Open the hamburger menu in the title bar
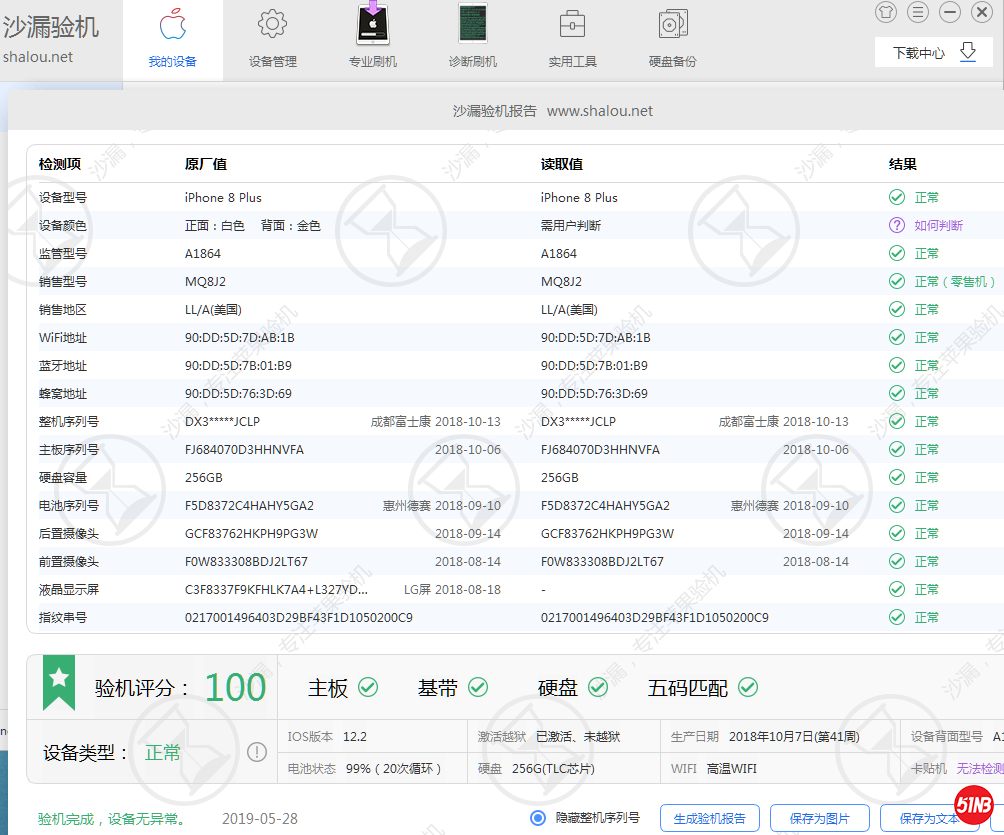The width and height of the screenshot is (1004, 835). click(x=917, y=13)
